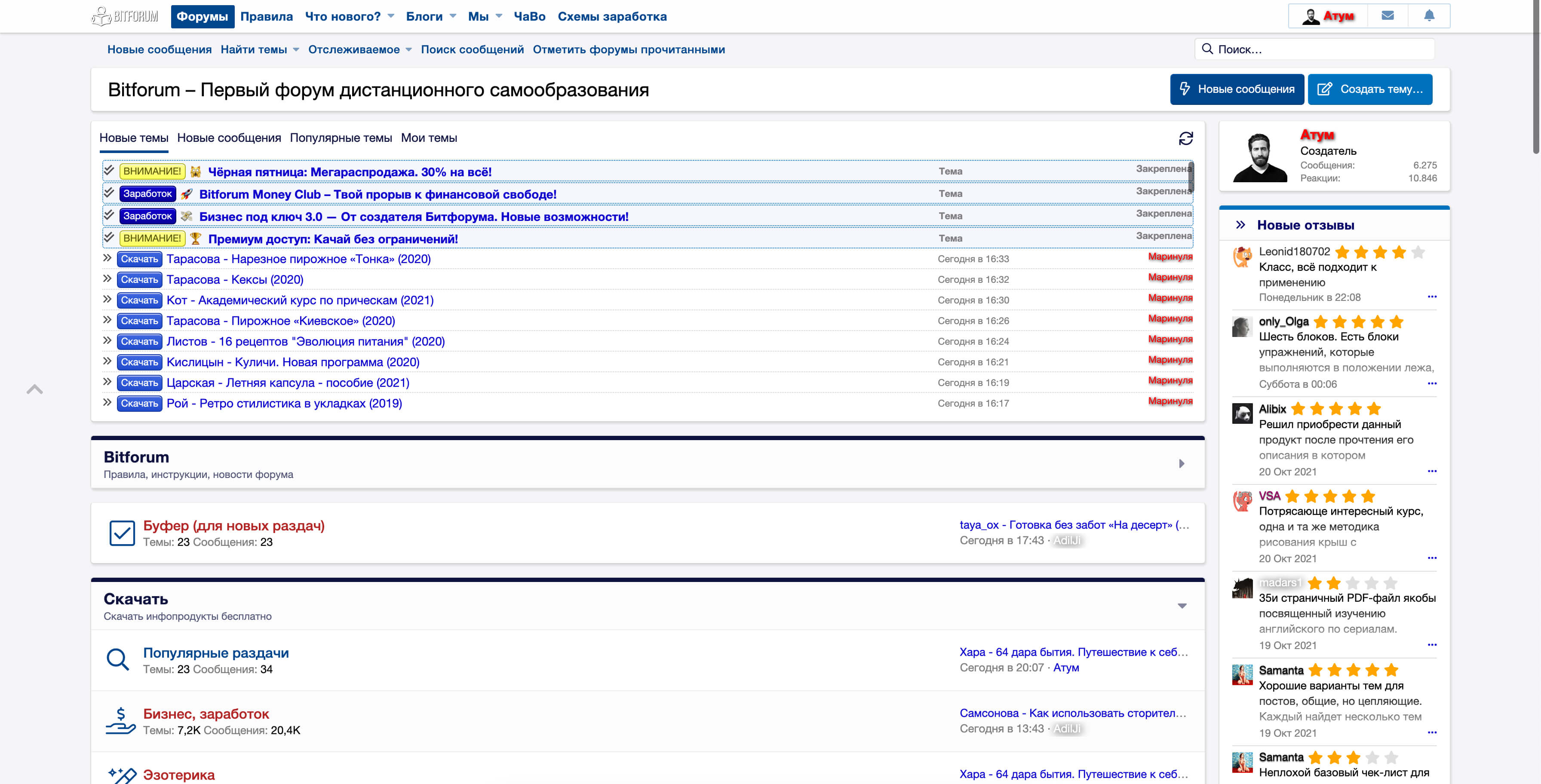Click Leonid180702 reviewer avatar
The image size is (1541, 784).
coord(1243,257)
